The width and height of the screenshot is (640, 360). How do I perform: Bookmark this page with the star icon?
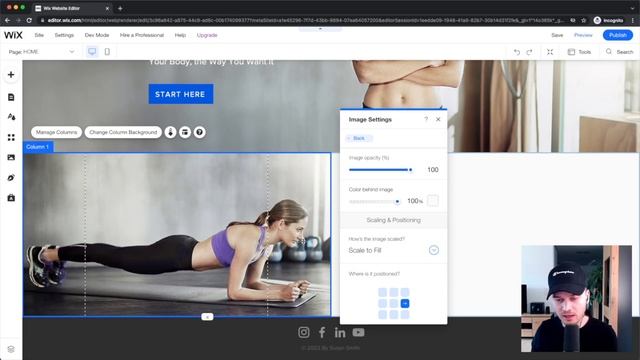pyautogui.click(x=584, y=20)
